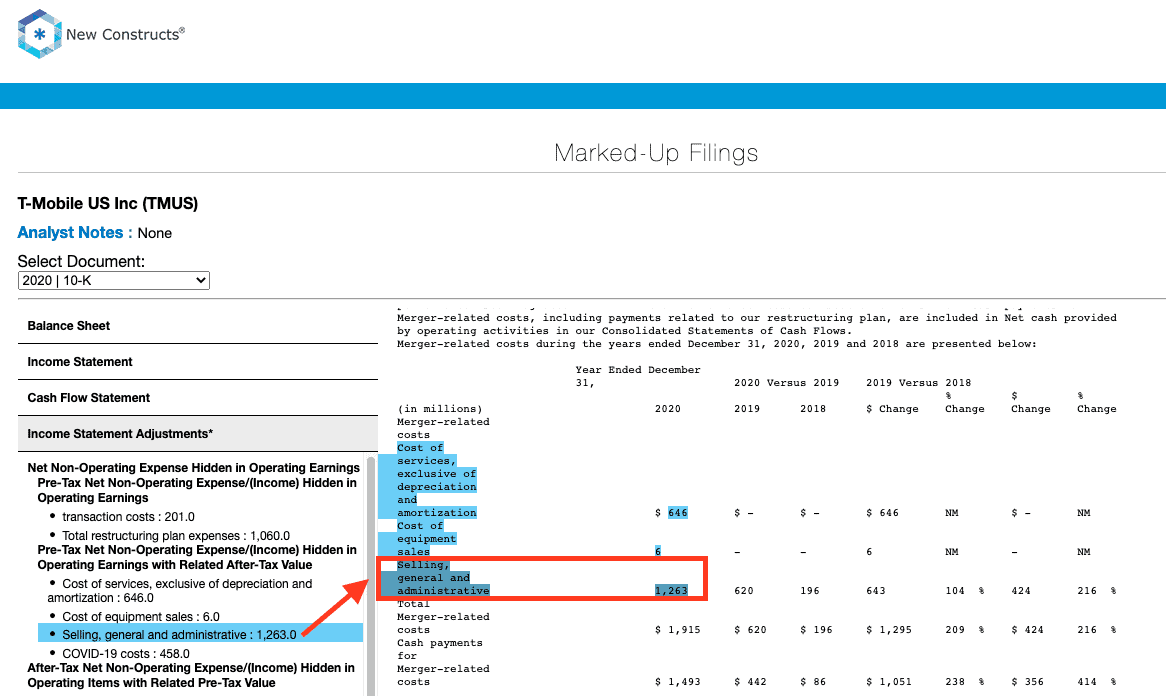This screenshot has width=1166, height=696.
Task: Click the 2020 Versus 2019 column header
Action: pyautogui.click(x=786, y=383)
